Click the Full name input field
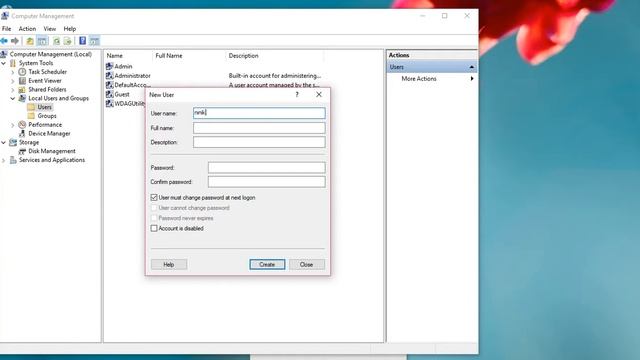This screenshot has width=640, height=360. pos(259,128)
